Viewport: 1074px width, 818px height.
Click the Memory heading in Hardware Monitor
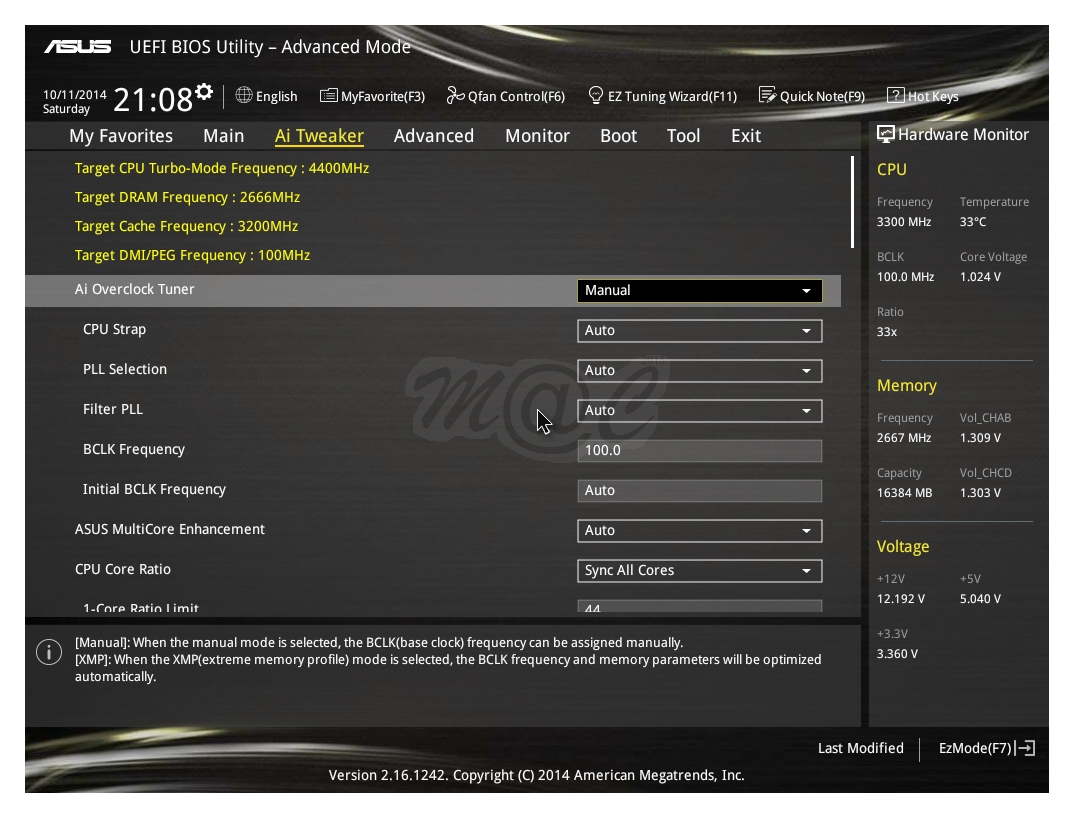click(x=907, y=386)
